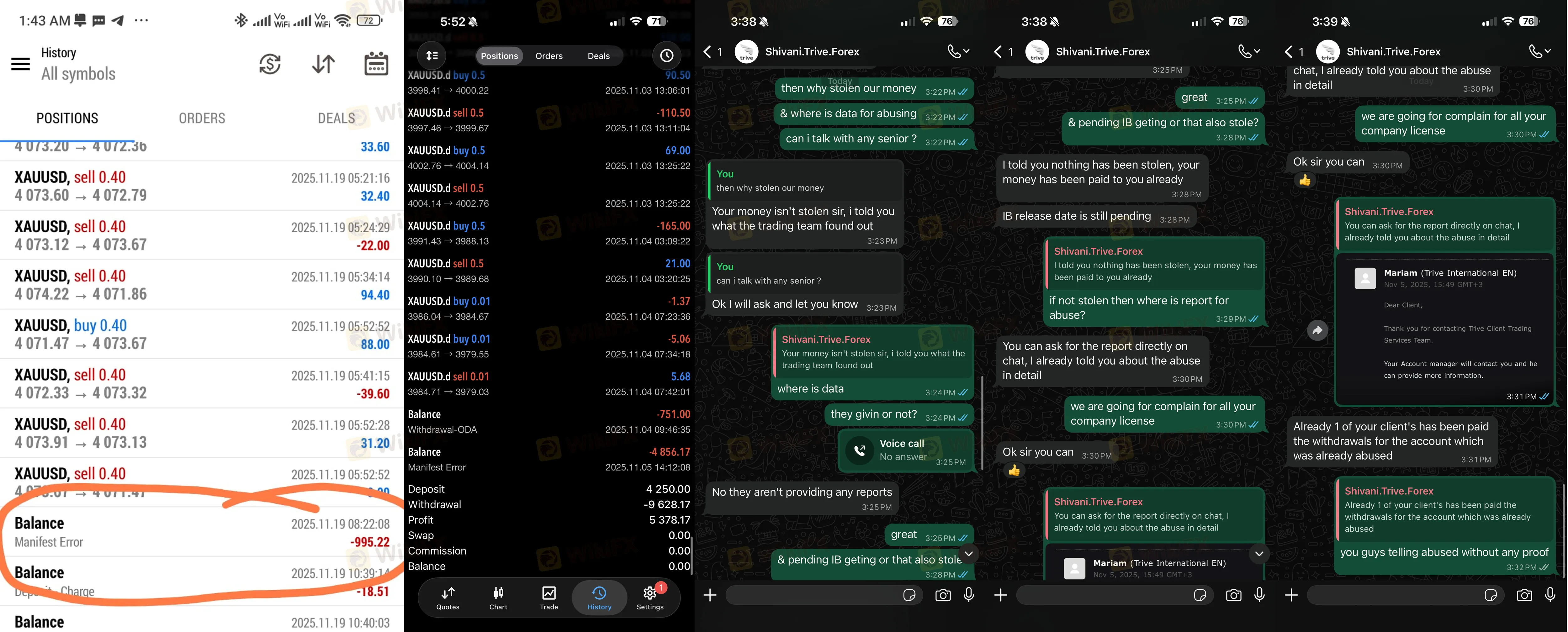The height and width of the screenshot is (632, 1568).
Task: Tap the sort arrows icon
Action: (x=323, y=64)
